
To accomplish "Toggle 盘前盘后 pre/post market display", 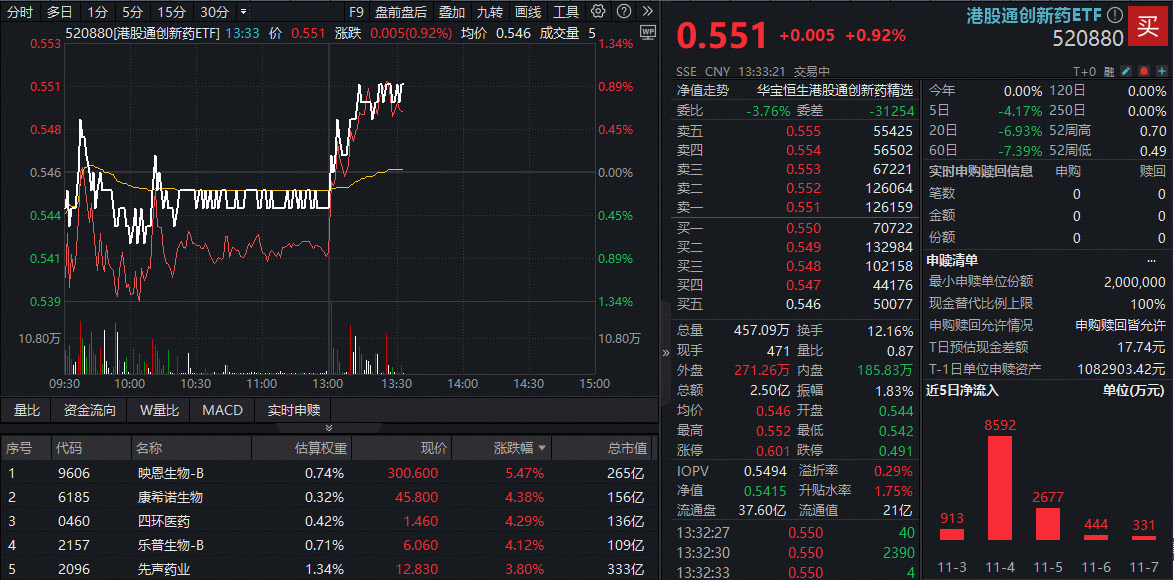I will click(x=401, y=11).
